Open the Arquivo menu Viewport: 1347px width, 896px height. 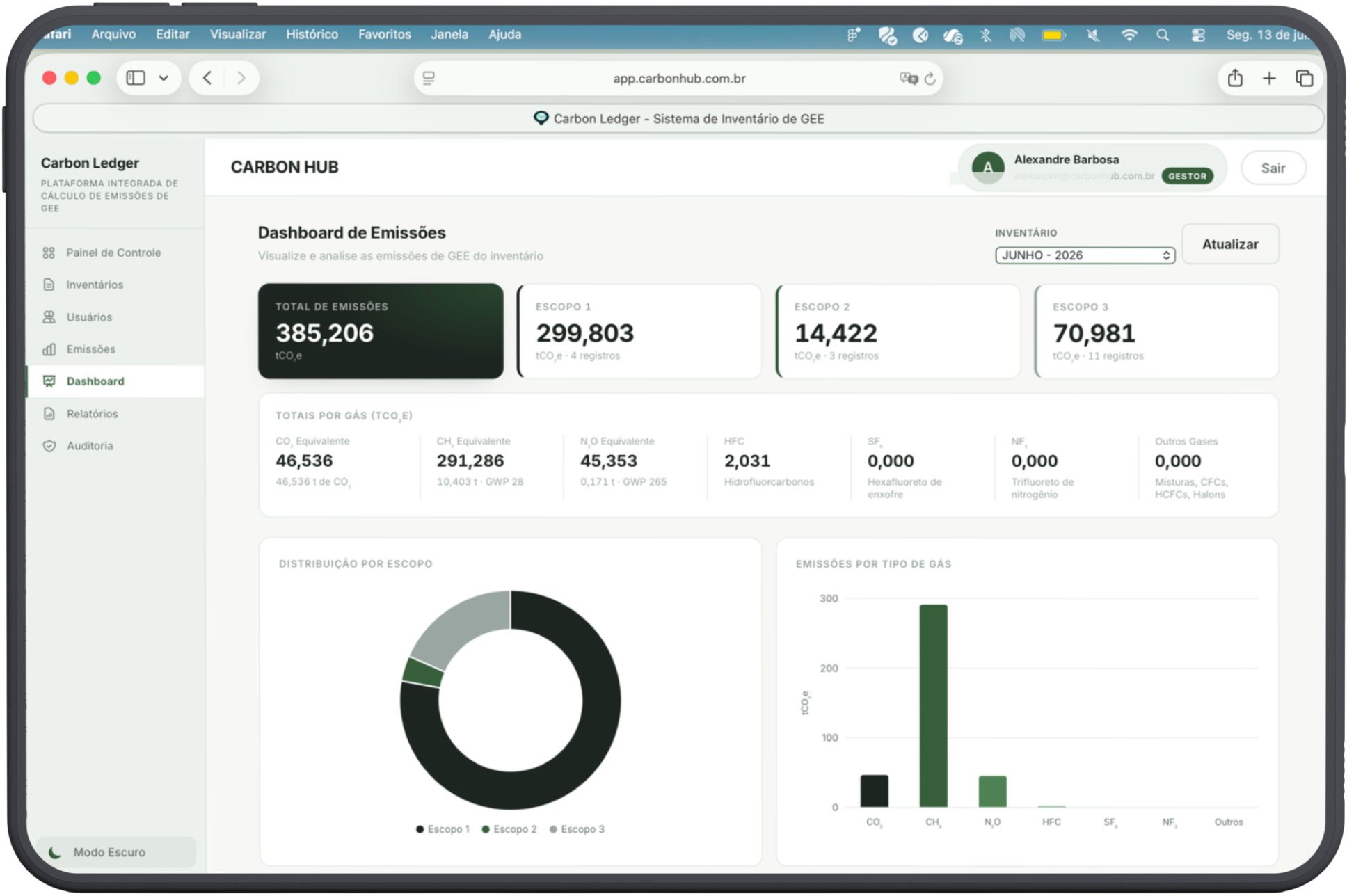(x=113, y=34)
